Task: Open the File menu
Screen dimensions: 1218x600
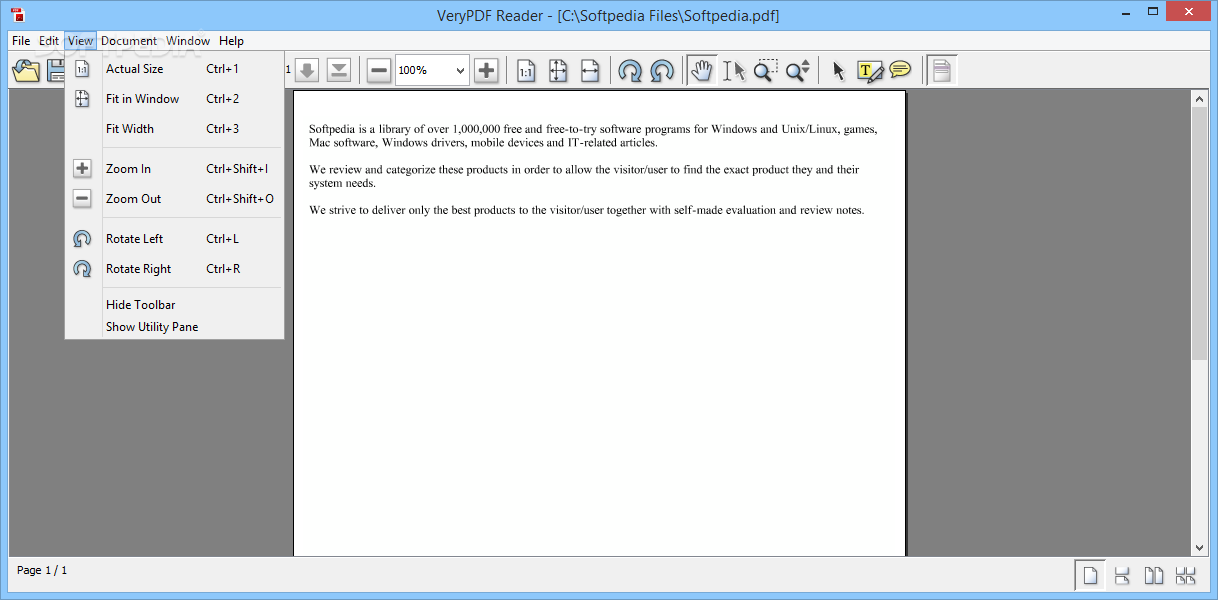Action: [21, 41]
